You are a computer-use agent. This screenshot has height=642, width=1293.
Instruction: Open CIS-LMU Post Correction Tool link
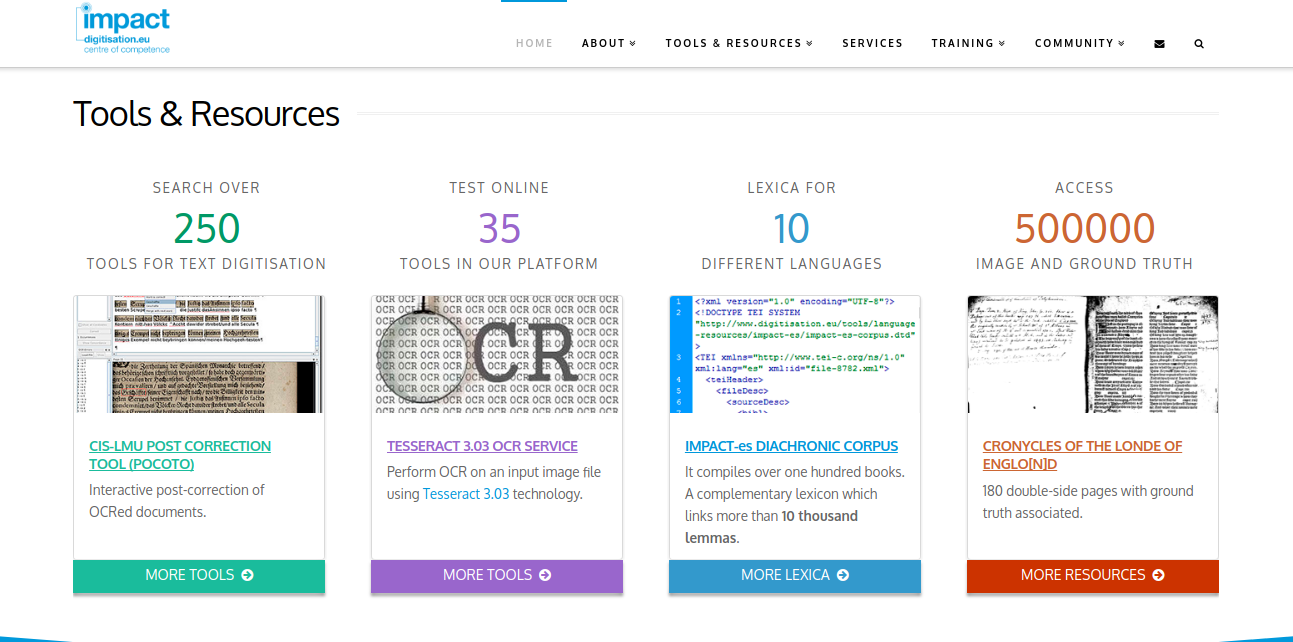(180, 455)
